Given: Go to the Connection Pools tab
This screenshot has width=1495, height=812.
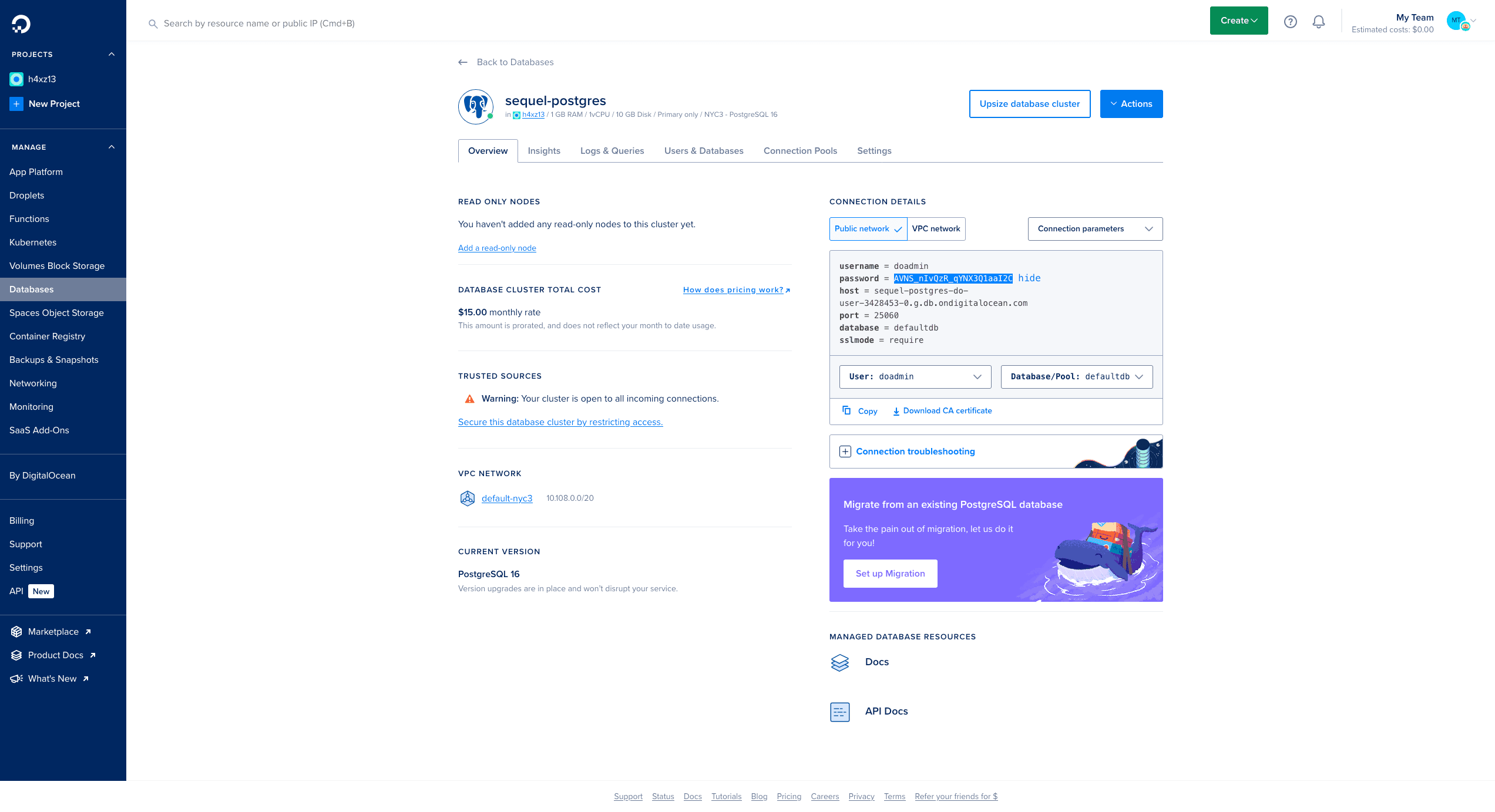Looking at the screenshot, I should pos(800,151).
